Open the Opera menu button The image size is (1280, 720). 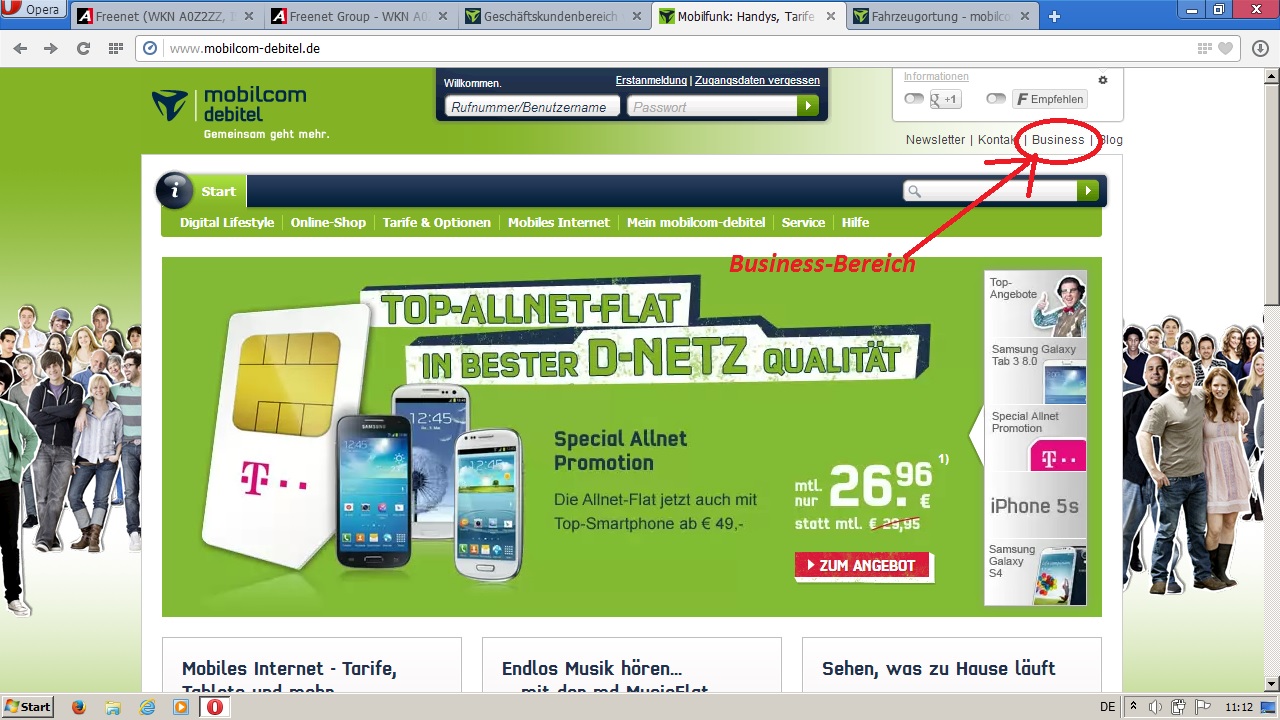[33, 10]
